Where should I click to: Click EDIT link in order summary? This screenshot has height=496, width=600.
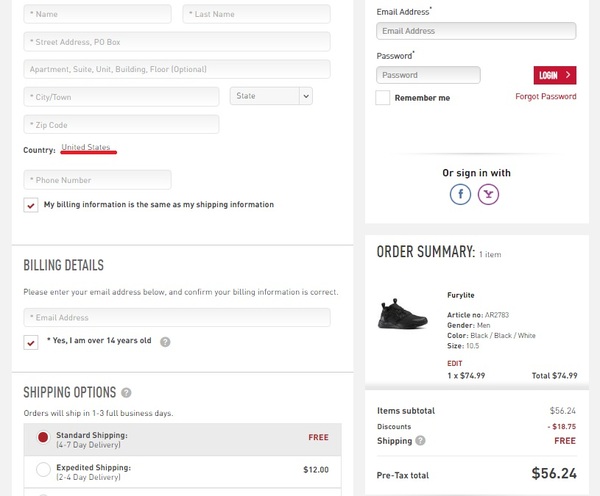tap(455, 363)
